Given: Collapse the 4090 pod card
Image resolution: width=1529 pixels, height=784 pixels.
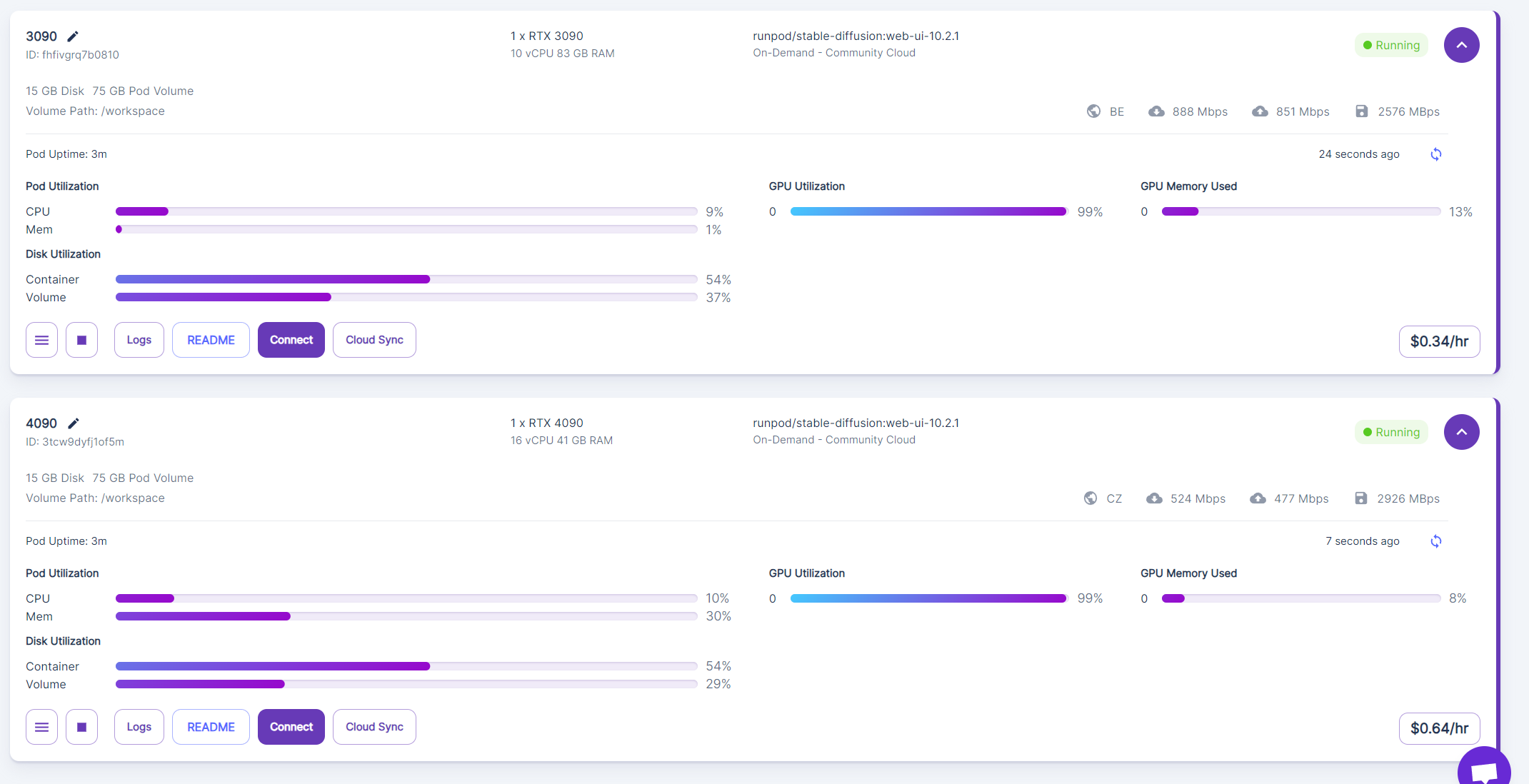Looking at the screenshot, I should pyautogui.click(x=1461, y=432).
